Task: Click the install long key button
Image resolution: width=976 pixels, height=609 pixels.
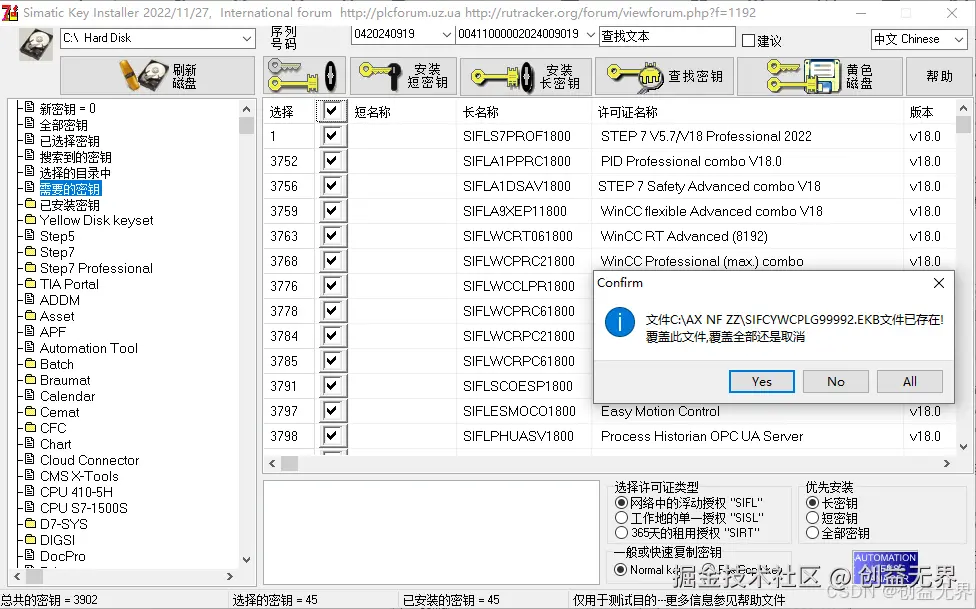Action: [x=525, y=76]
